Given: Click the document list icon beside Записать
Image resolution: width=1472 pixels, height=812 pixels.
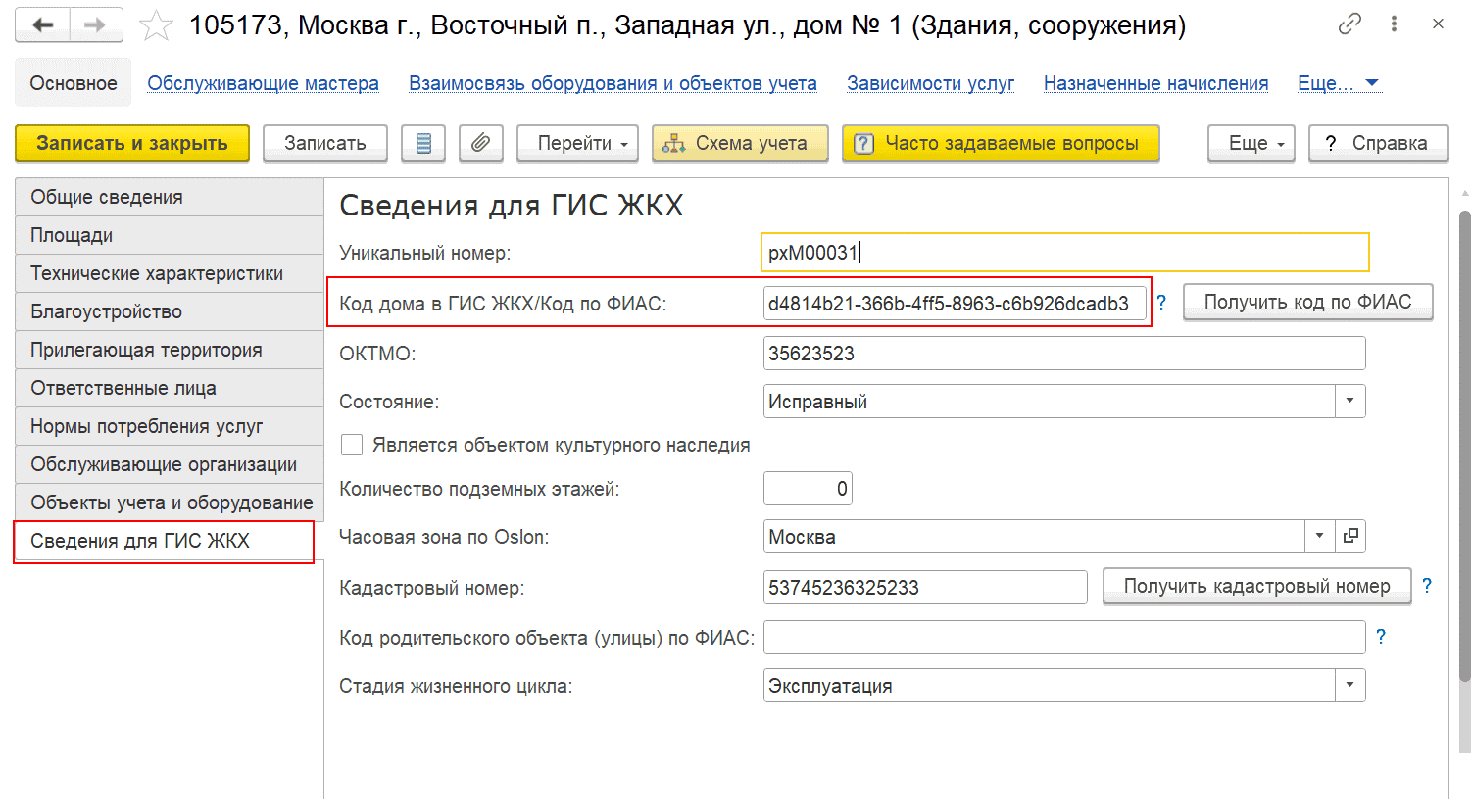Looking at the screenshot, I should coord(423,143).
